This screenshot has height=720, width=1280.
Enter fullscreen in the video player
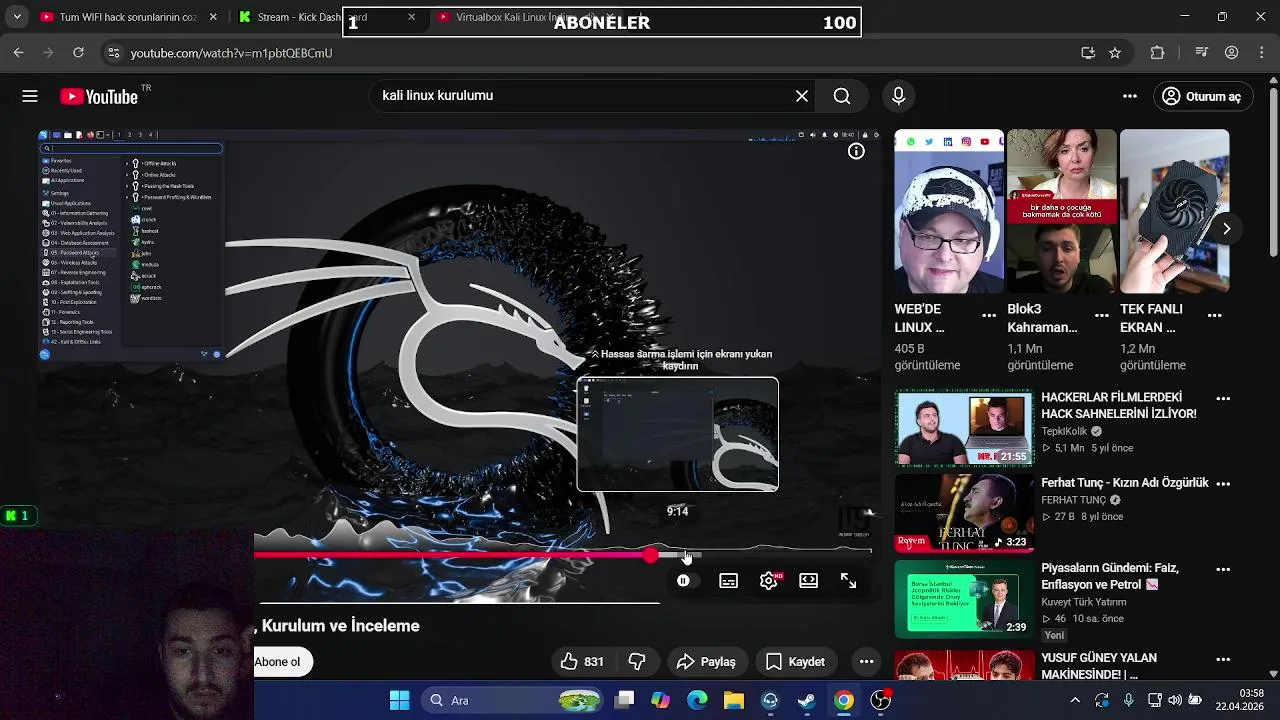tap(848, 580)
